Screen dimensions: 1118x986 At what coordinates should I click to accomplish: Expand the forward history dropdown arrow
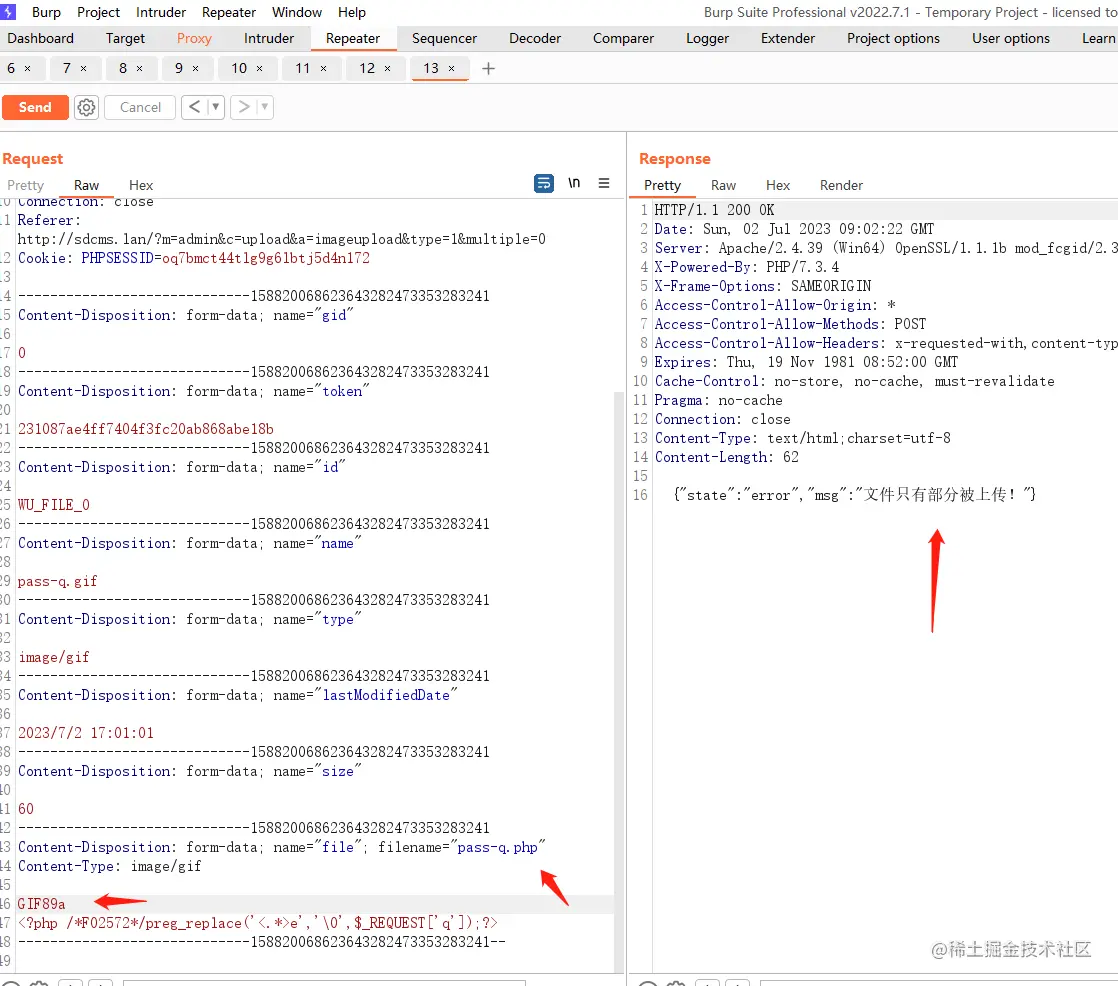(265, 107)
